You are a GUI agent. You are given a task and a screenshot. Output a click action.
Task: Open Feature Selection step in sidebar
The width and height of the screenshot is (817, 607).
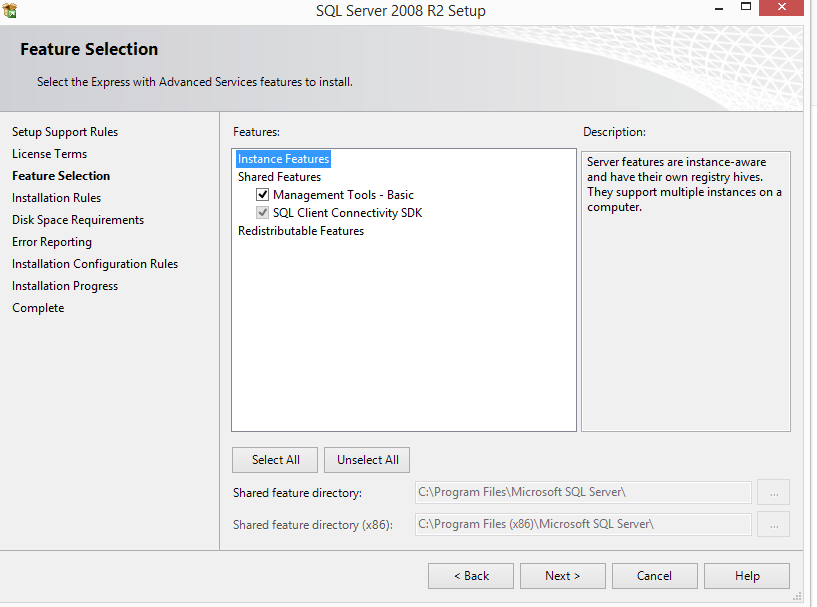(61, 176)
